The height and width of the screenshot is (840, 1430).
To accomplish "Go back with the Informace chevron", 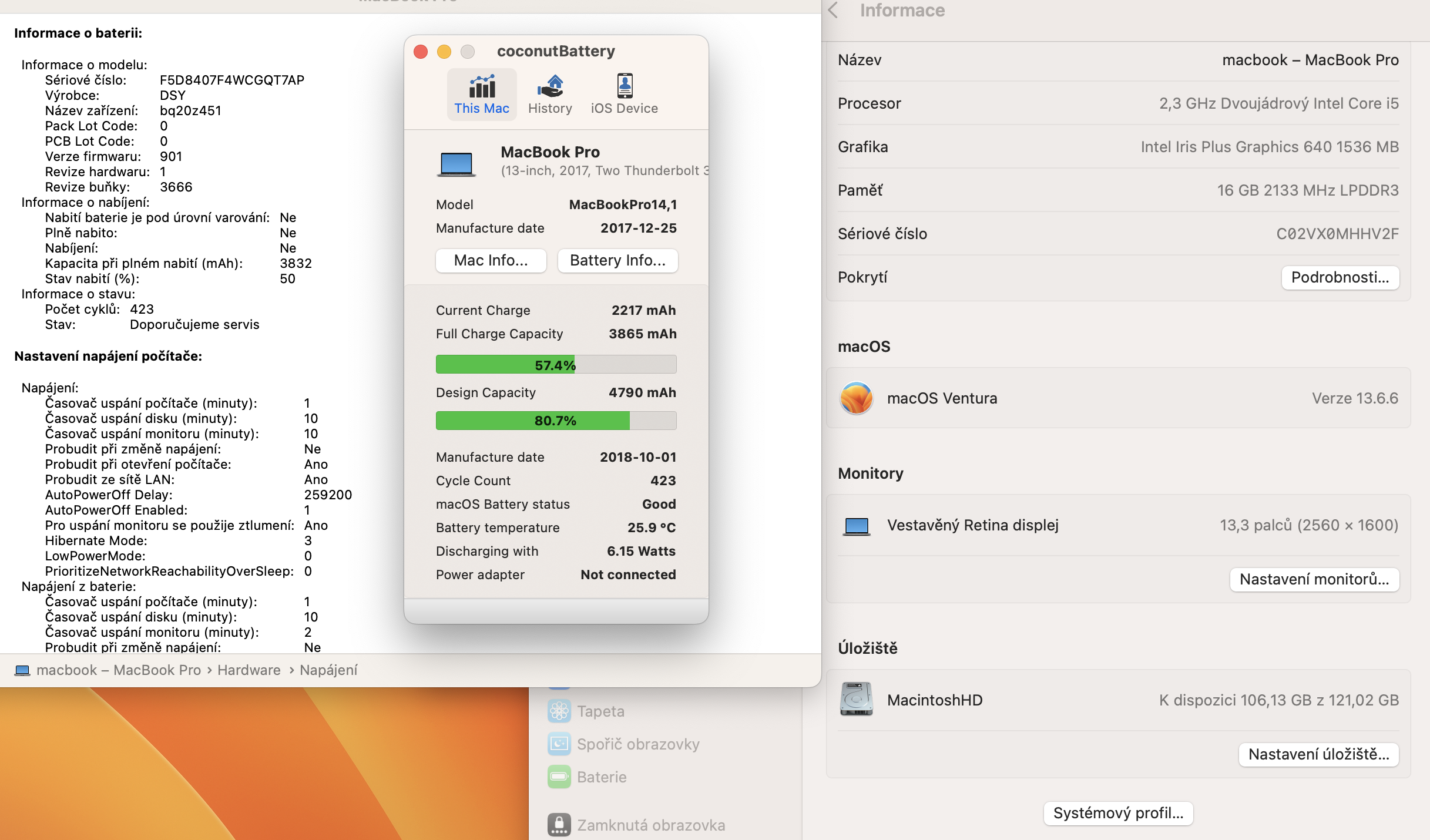I will click(x=833, y=11).
